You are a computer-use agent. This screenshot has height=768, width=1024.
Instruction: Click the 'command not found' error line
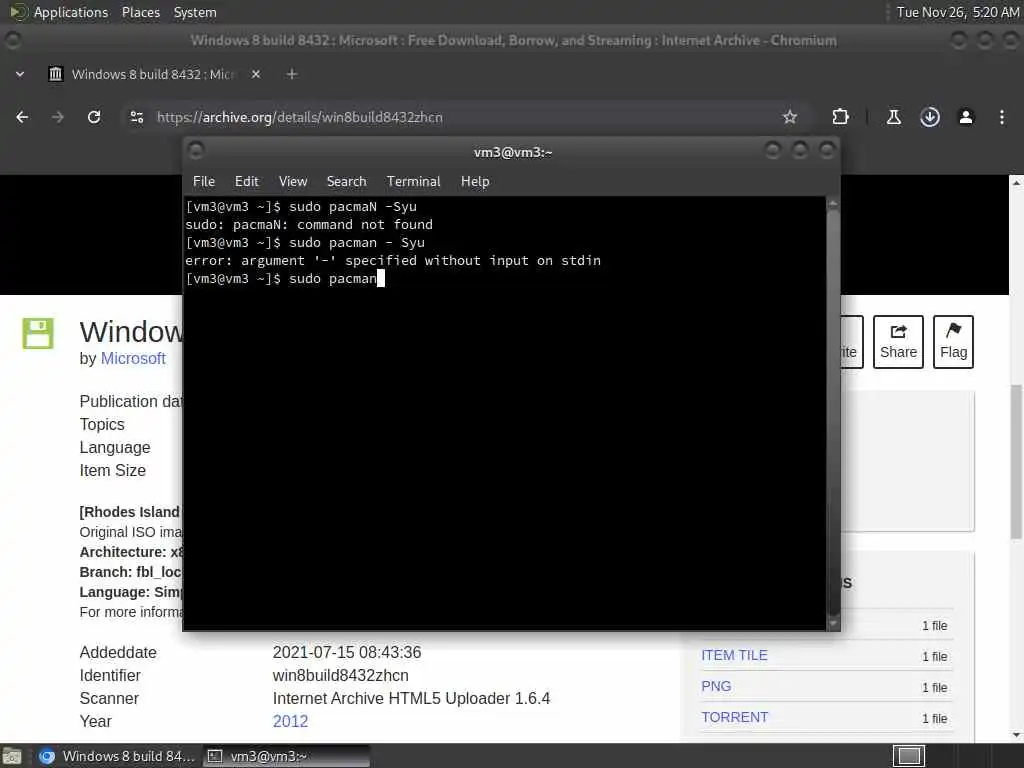tap(309, 225)
